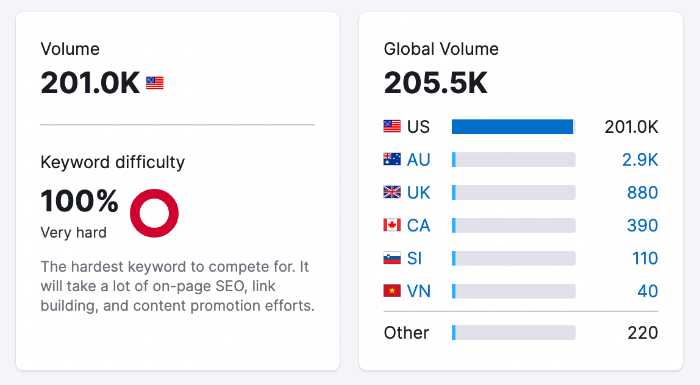Open the AU country link
The height and width of the screenshot is (385, 700).
[418, 159]
